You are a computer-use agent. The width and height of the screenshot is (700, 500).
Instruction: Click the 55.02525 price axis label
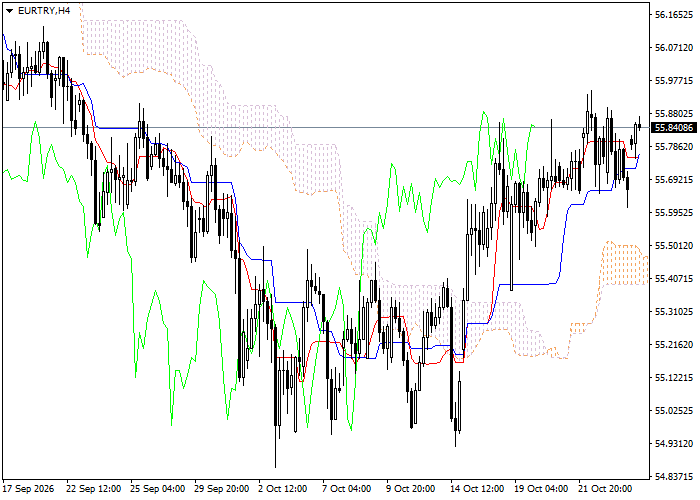tap(674, 411)
